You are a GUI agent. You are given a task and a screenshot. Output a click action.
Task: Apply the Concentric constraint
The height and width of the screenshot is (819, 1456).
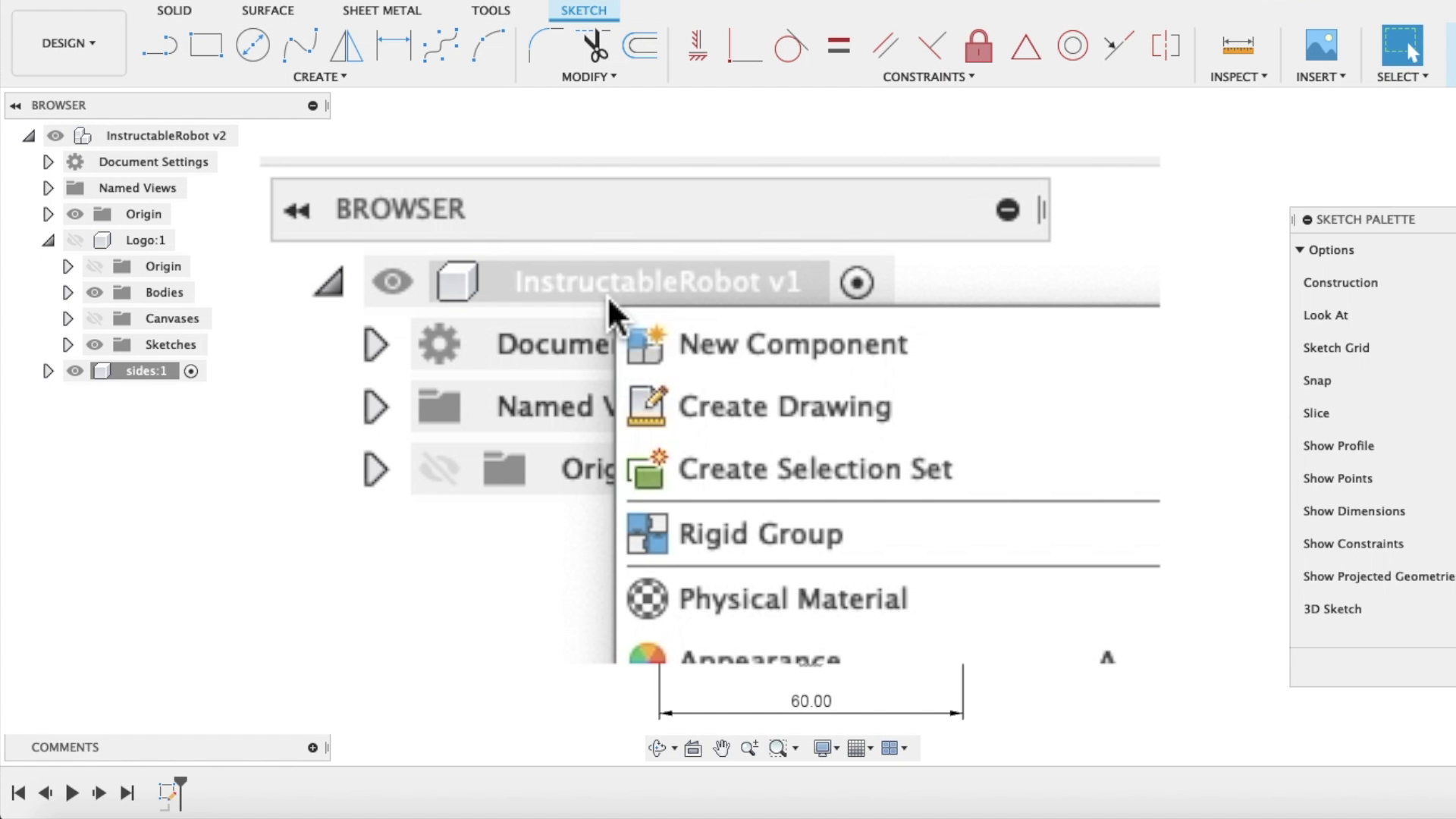pyautogui.click(x=1072, y=45)
